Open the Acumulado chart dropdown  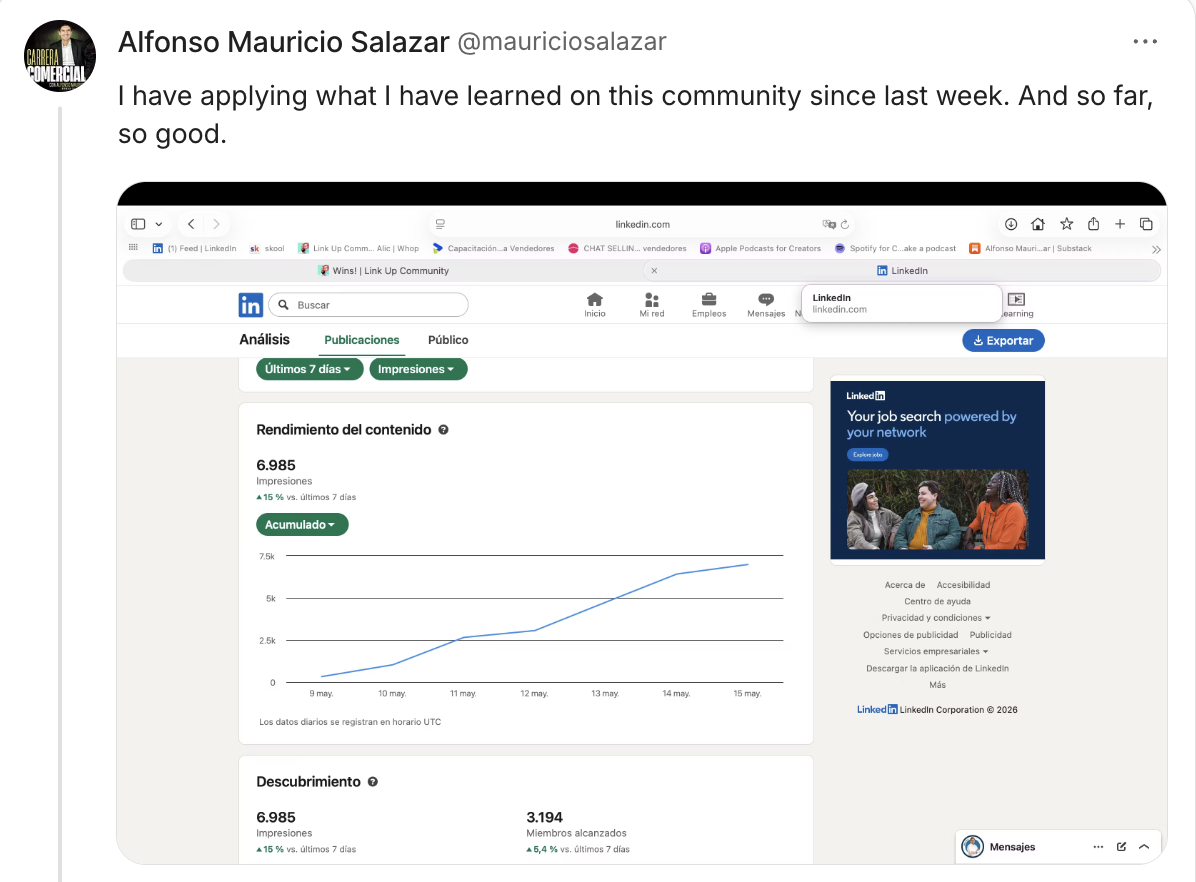pyautogui.click(x=302, y=525)
